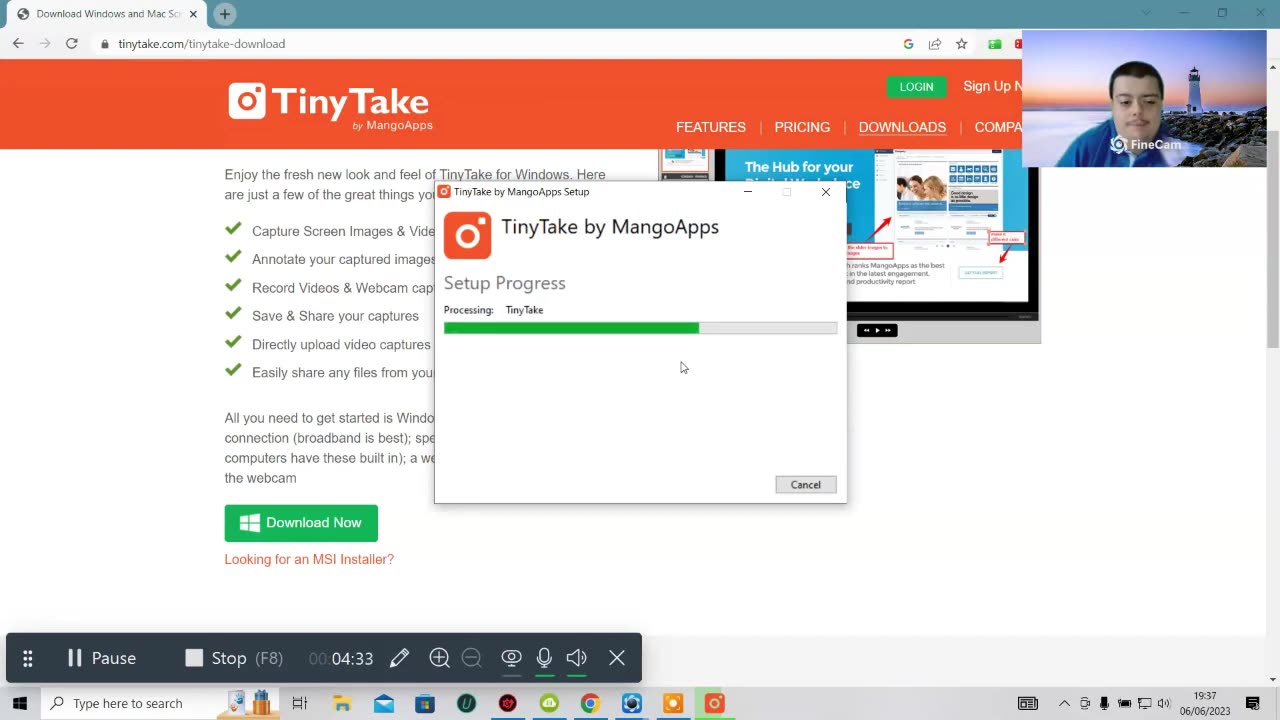Viewport: 1280px width, 720px height.
Task: Show hidden system tray icons
Action: [x=1064, y=703]
